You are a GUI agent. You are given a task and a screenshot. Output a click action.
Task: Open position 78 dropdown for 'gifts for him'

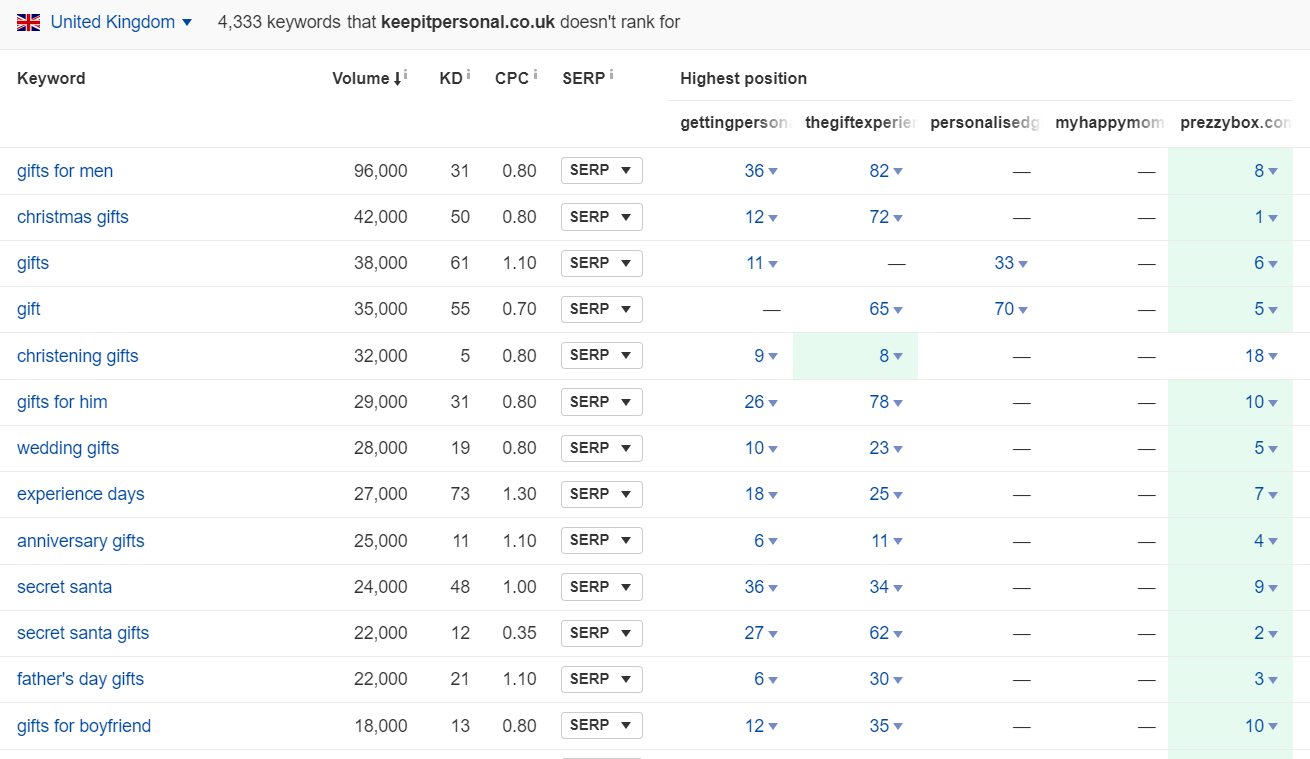[886, 402]
